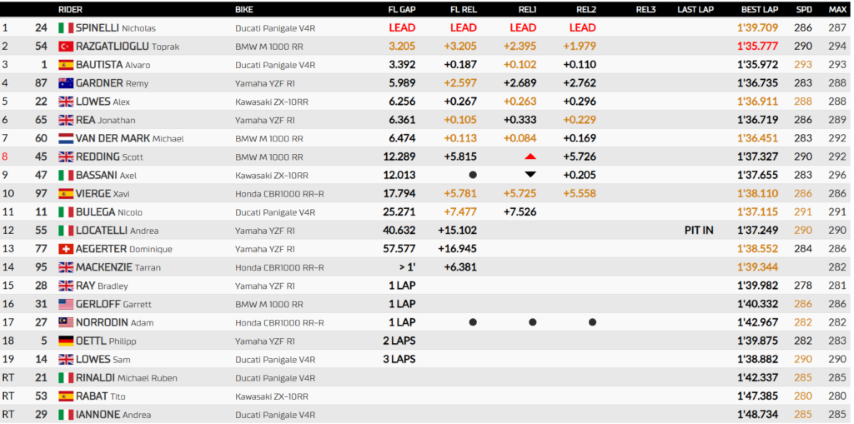Screen dimensions: 854x424
Task: Click red best lap 1'35.777
Action: (x=758, y=46)
